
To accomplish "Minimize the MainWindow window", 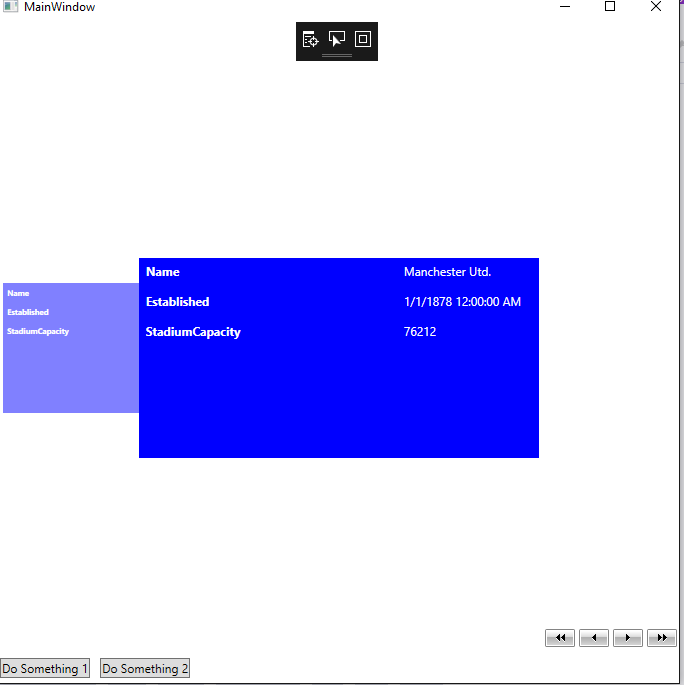I will point(565,7).
